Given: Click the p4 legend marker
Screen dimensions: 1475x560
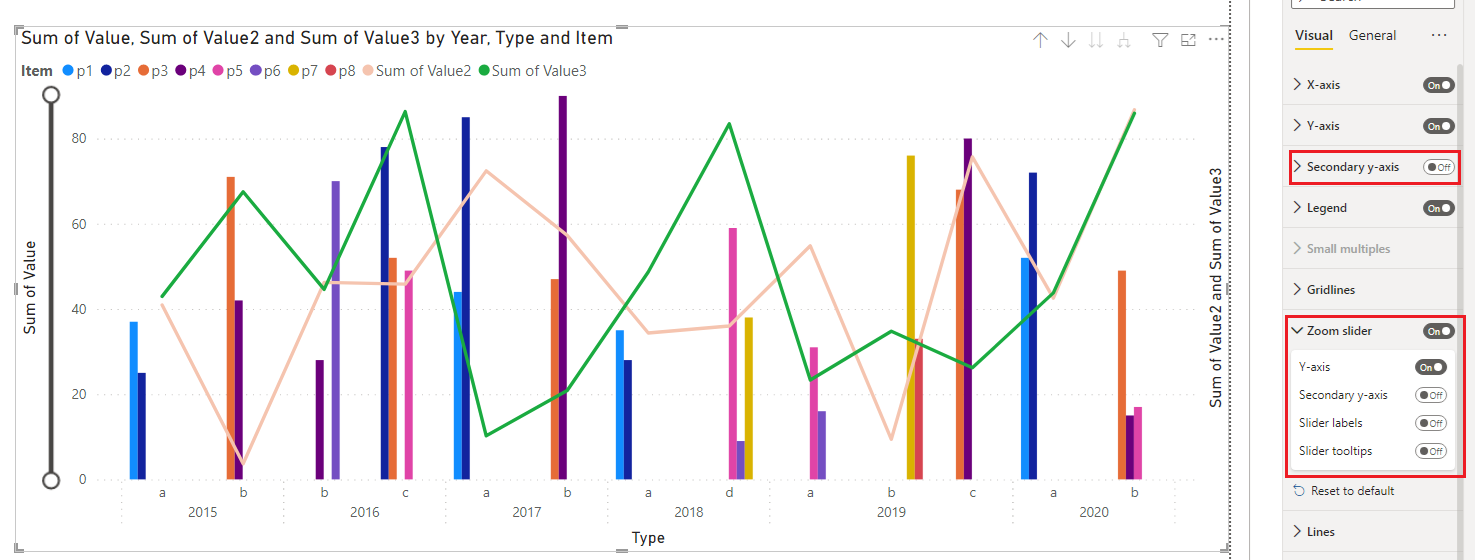Looking at the screenshot, I should point(181,71).
